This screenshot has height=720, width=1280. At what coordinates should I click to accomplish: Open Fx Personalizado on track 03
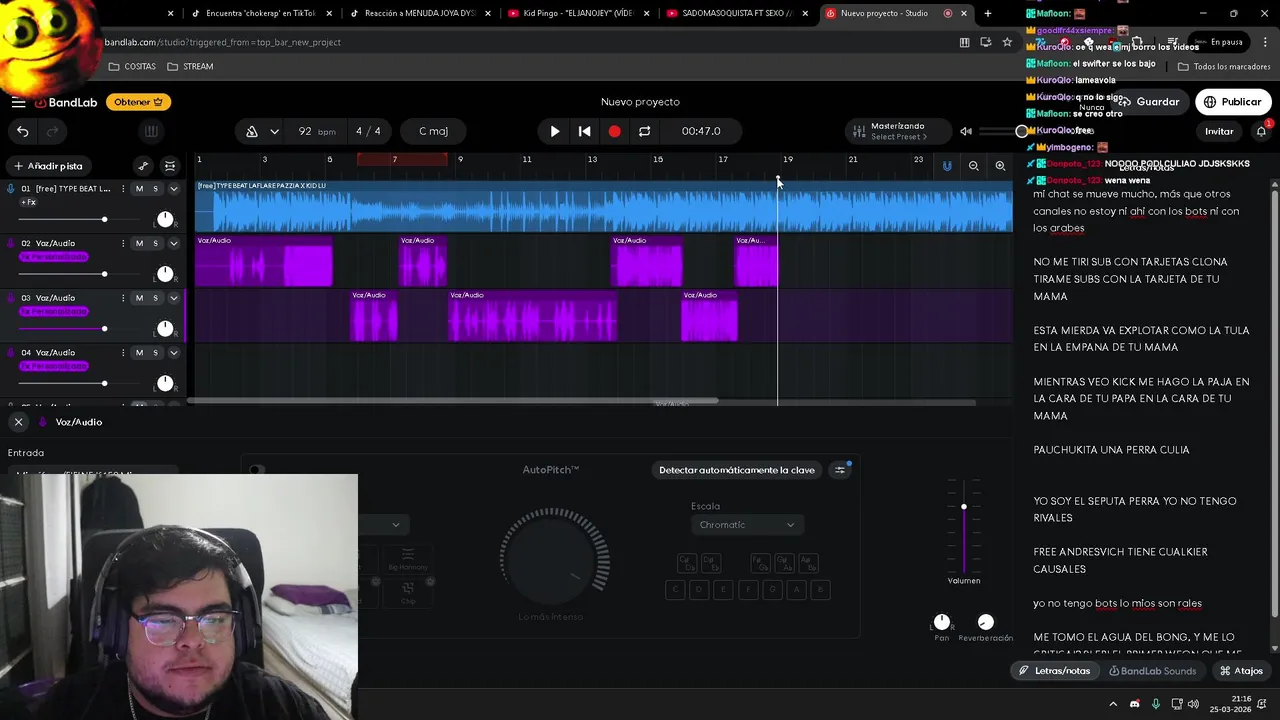coord(53,312)
